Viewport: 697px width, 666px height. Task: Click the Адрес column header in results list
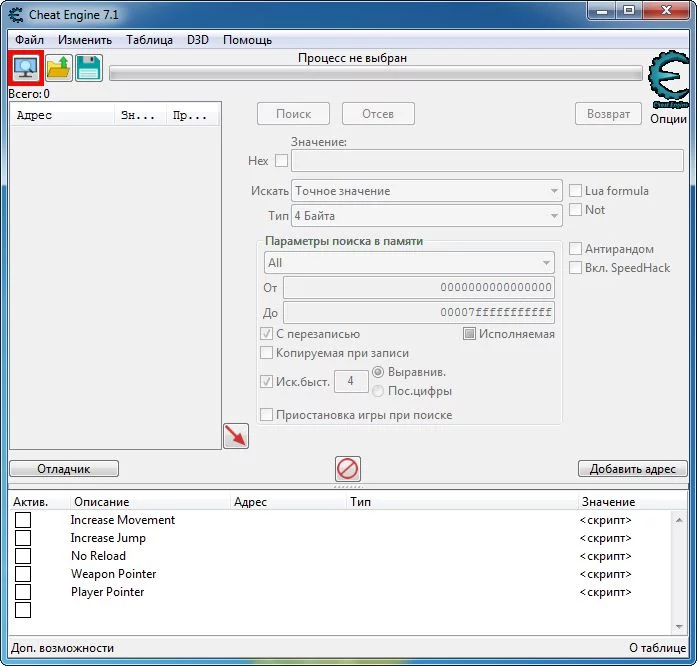tap(62, 115)
